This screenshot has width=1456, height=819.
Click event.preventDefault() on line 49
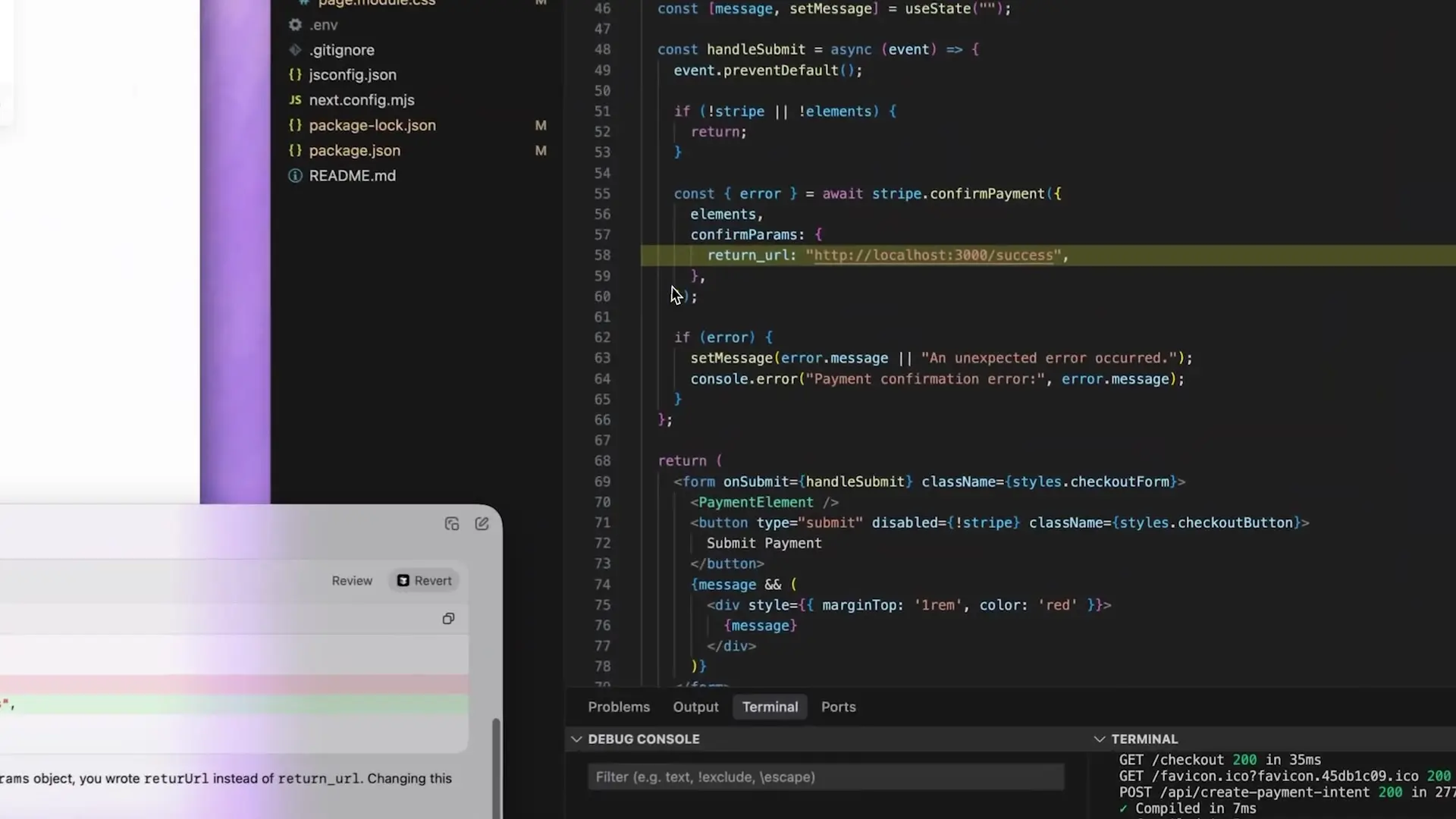[x=768, y=71]
